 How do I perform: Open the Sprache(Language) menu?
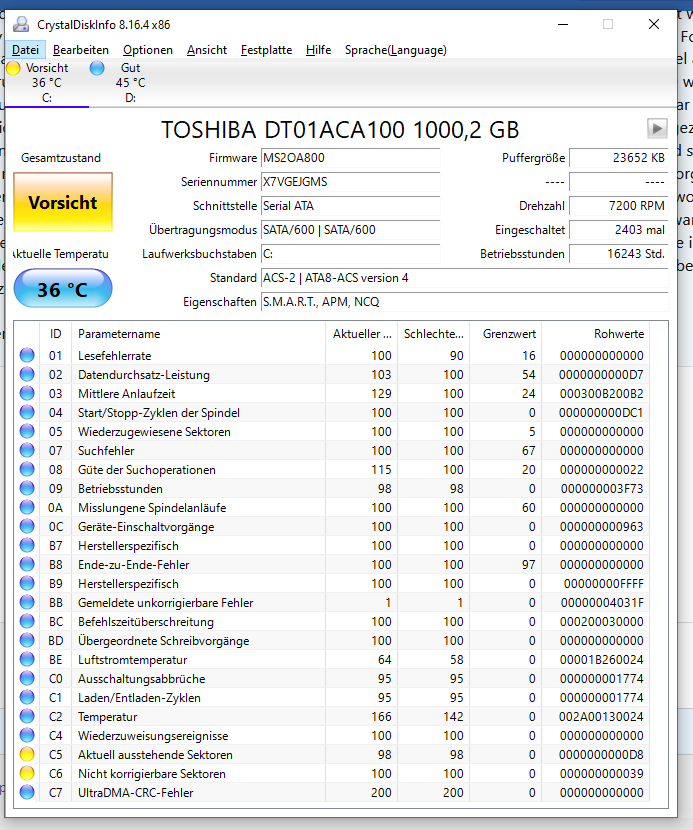tap(395, 50)
